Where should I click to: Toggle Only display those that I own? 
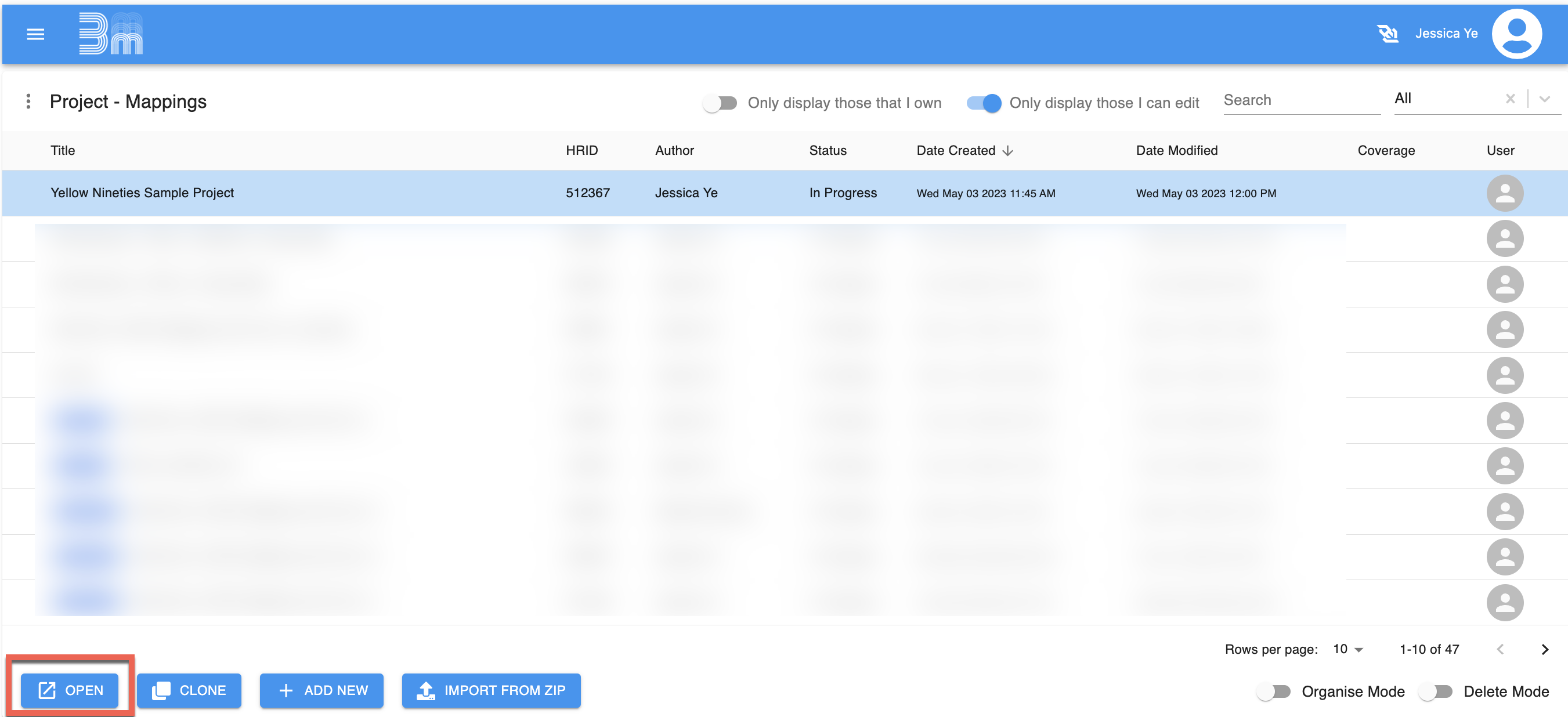point(720,103)
